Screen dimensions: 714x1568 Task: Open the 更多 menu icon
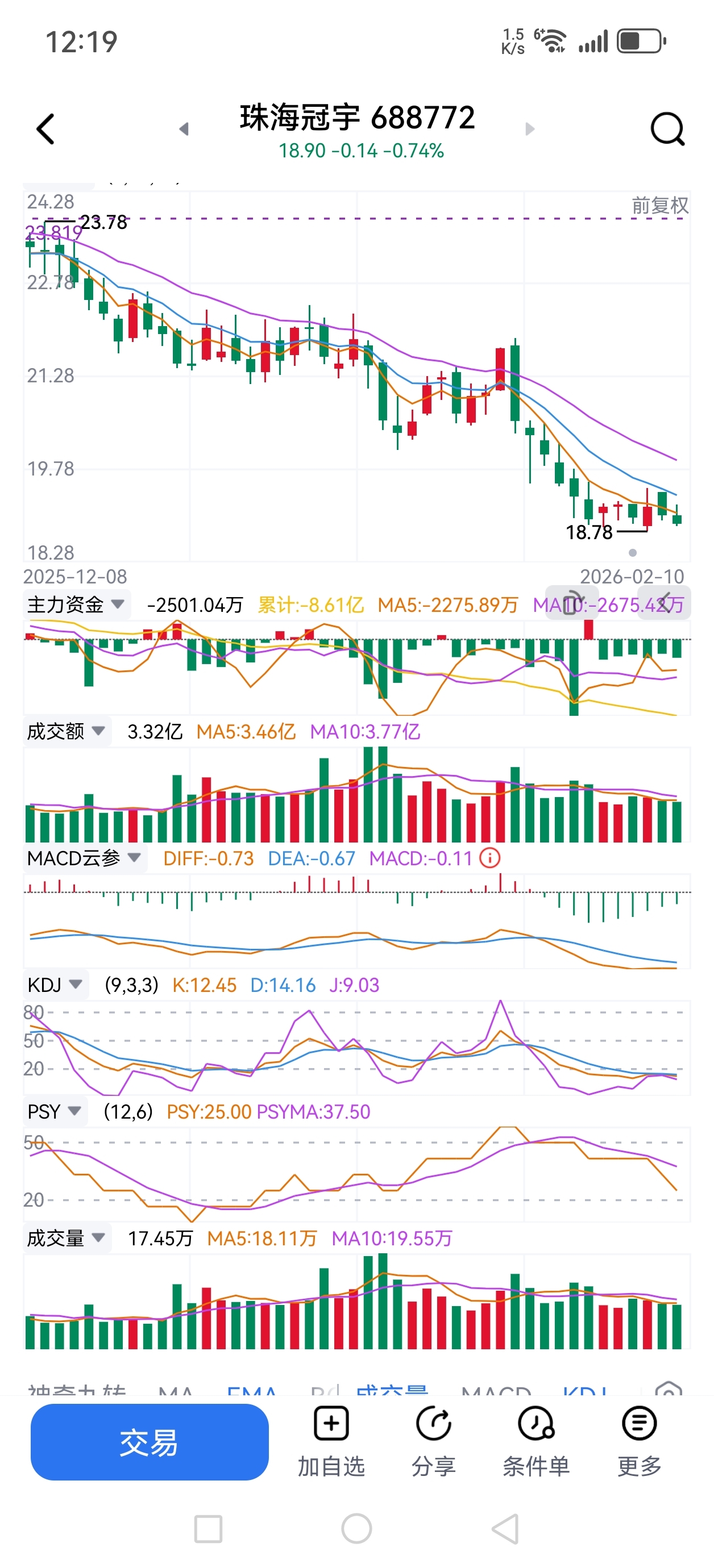click(x=639, y=1423)
